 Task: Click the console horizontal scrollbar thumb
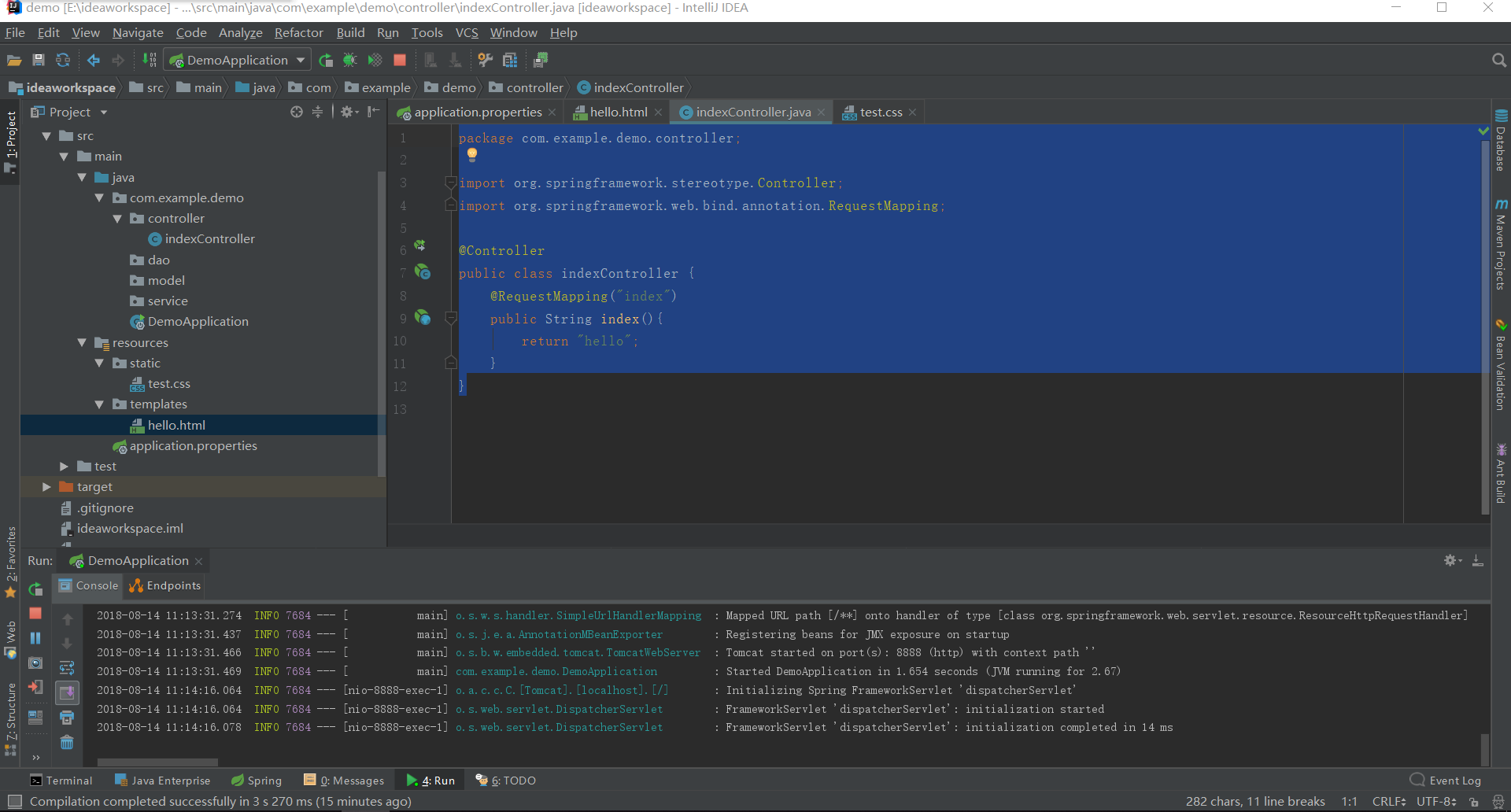157,762
